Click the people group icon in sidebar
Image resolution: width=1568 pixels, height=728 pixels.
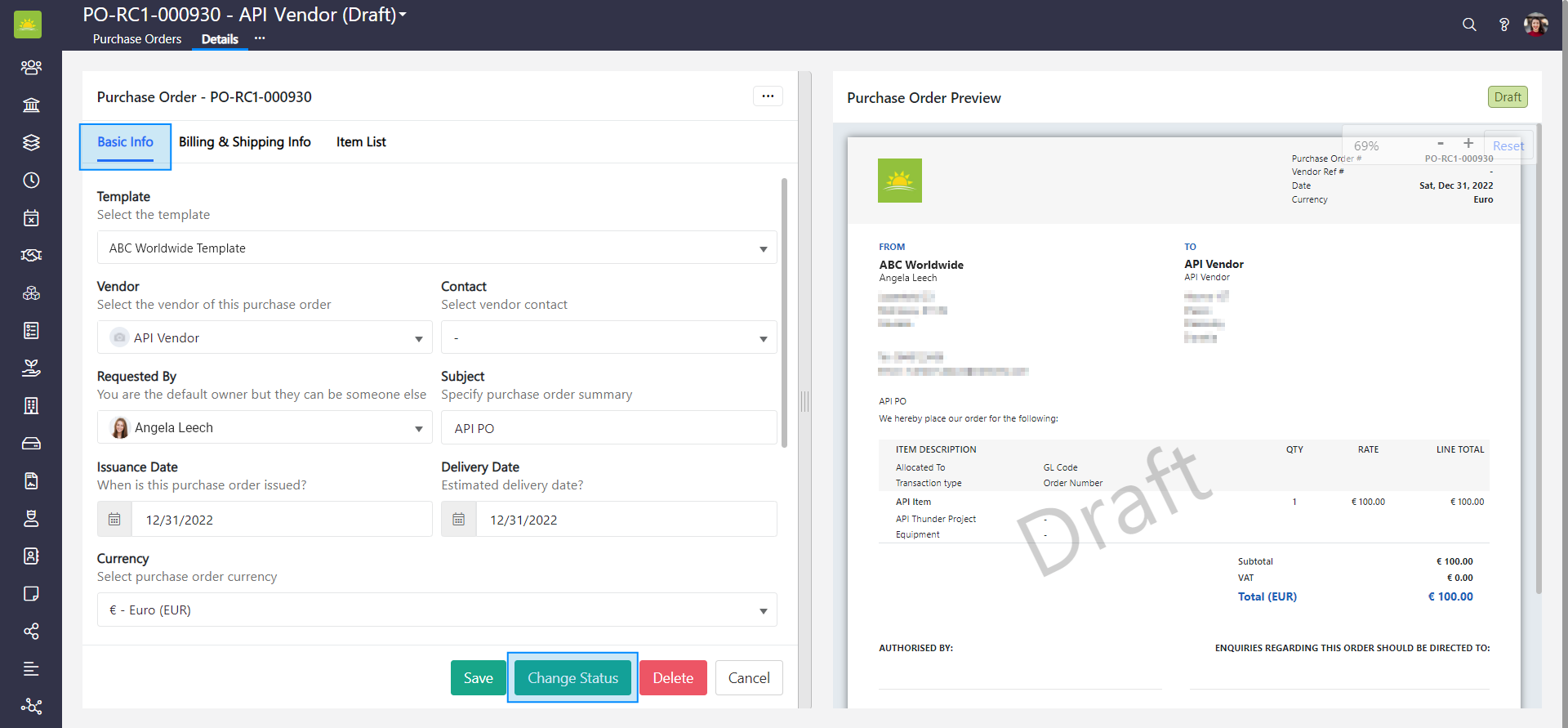(x=31, y=67)
